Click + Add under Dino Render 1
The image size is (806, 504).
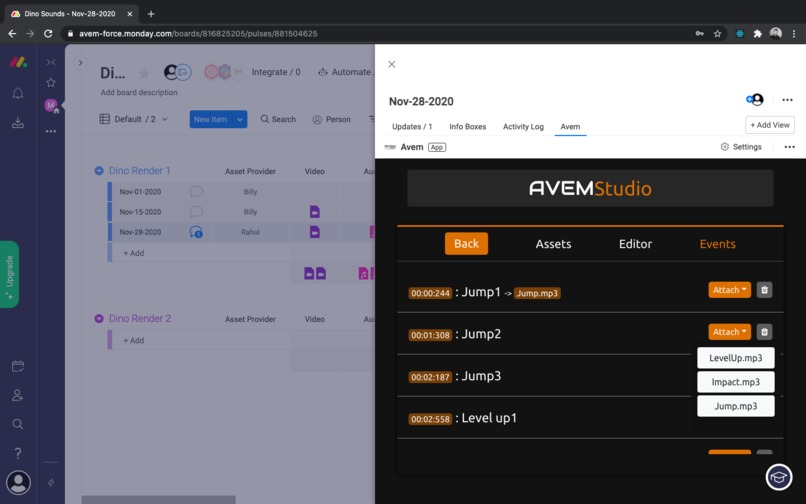[134, 253]
